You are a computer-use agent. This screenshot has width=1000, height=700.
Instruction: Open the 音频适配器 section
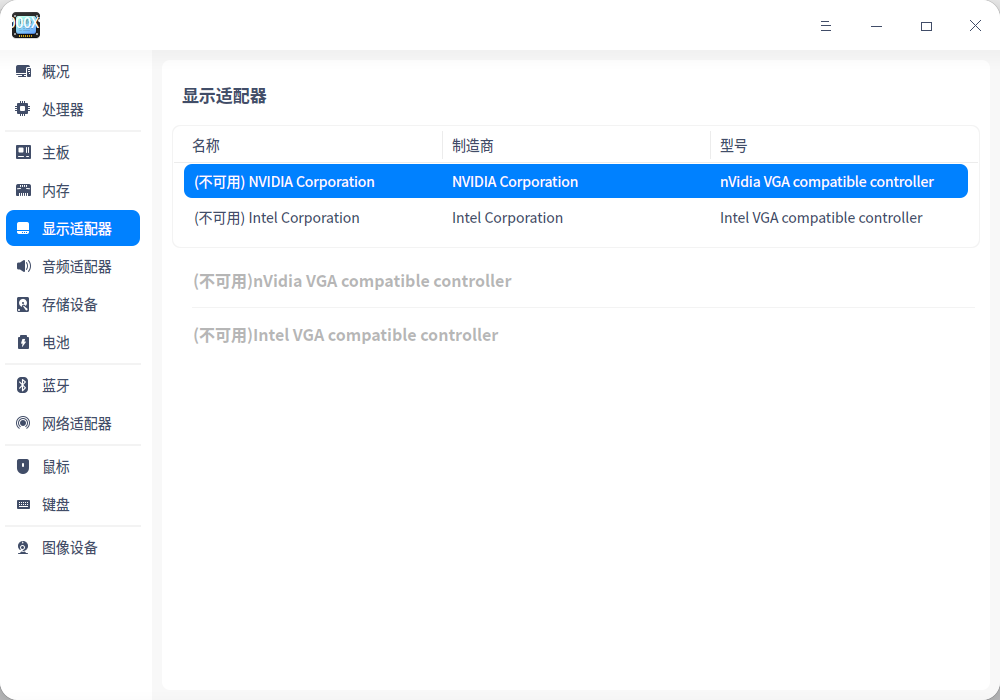click(x=73, y=266)
